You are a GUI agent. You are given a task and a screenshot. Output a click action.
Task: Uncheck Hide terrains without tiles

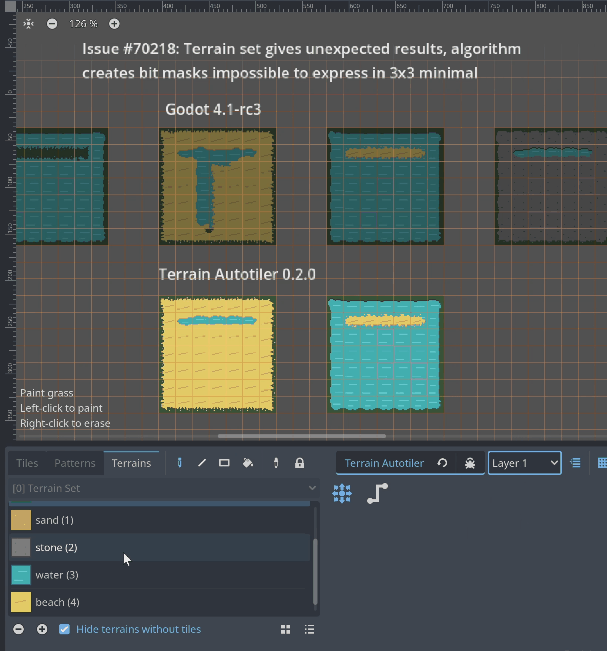pos(64,629)
